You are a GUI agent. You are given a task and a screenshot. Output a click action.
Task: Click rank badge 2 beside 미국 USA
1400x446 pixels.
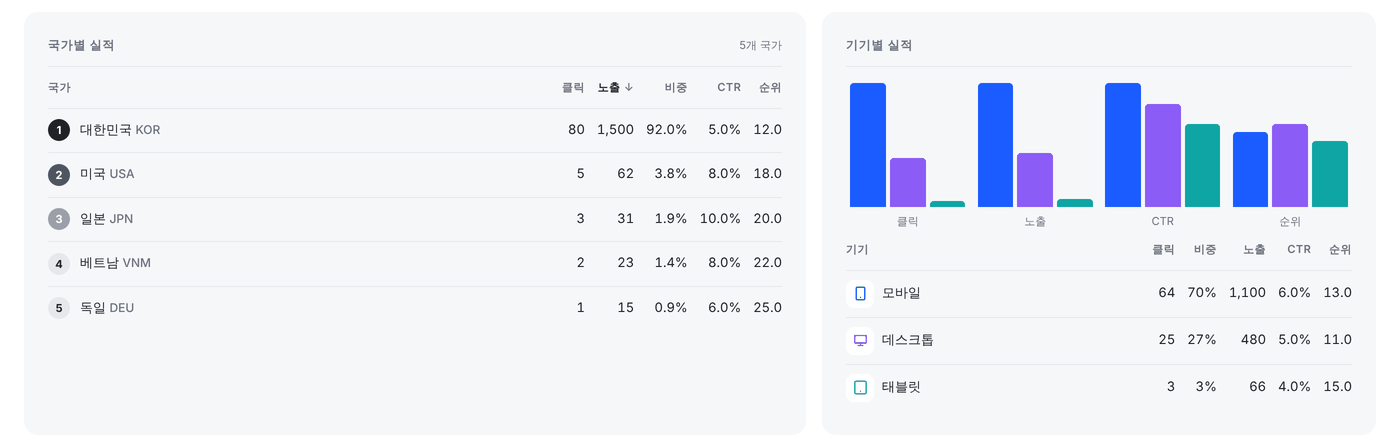pyautogui.click(x=59, y=174)
